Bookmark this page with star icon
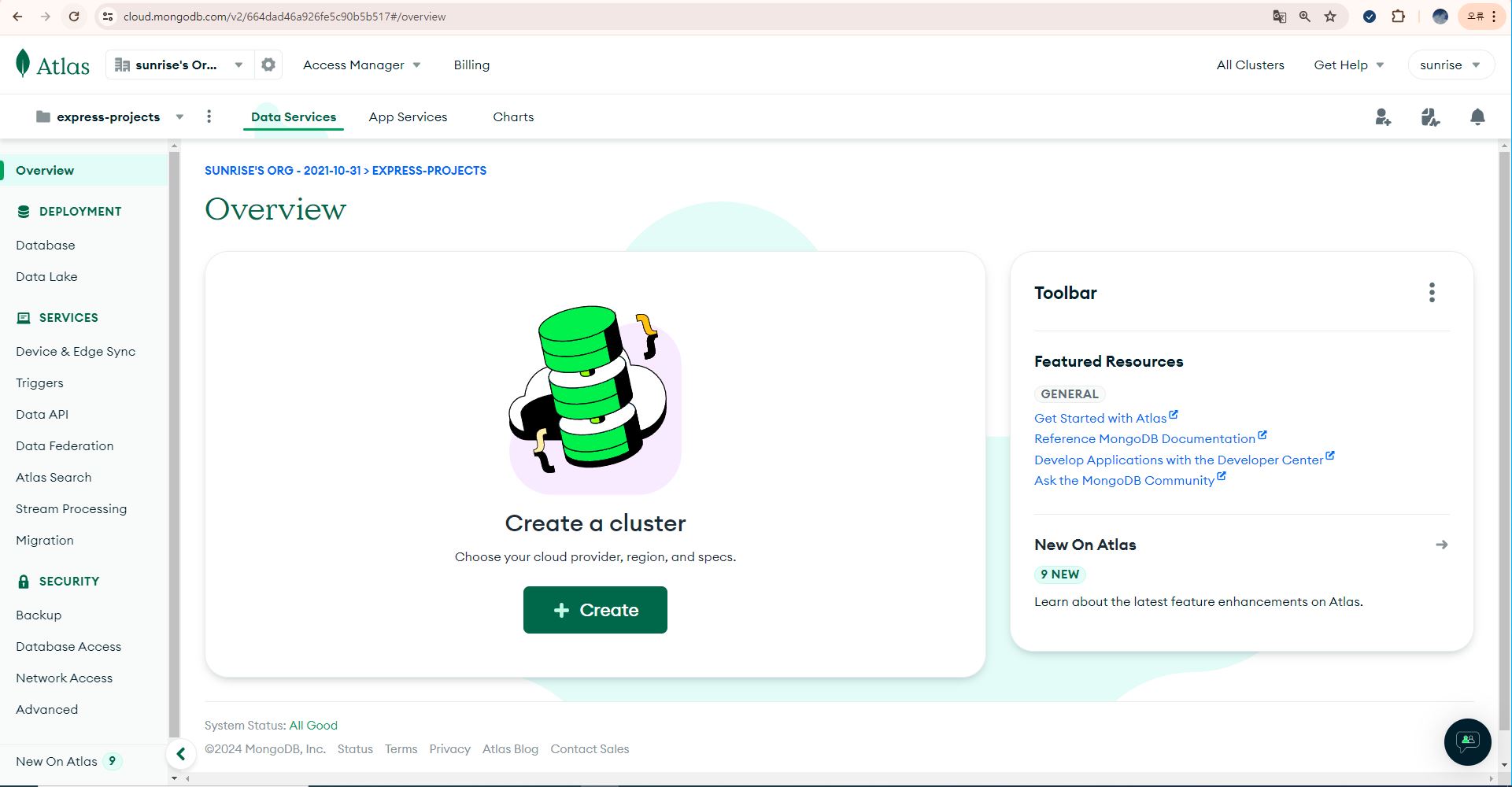The image size is (1512, 787). [x=1330, y=16]
